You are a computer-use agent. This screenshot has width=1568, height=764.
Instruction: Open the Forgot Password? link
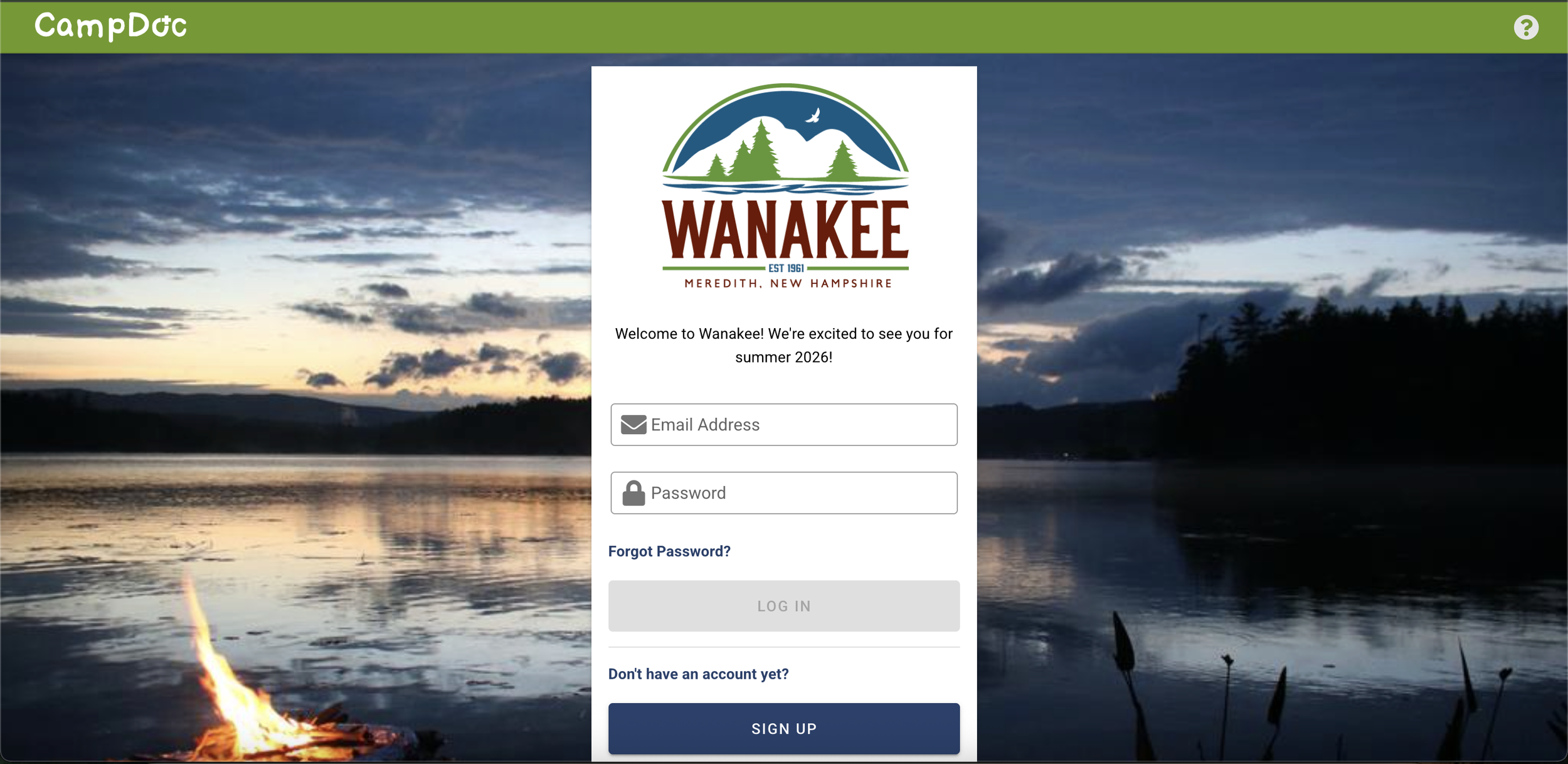coord(669,551)
